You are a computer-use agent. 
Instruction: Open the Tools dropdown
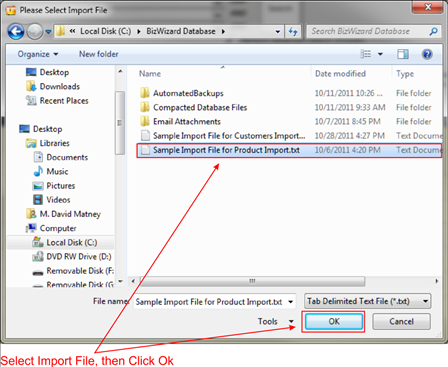pyautogui.click(x=275, y=321)
